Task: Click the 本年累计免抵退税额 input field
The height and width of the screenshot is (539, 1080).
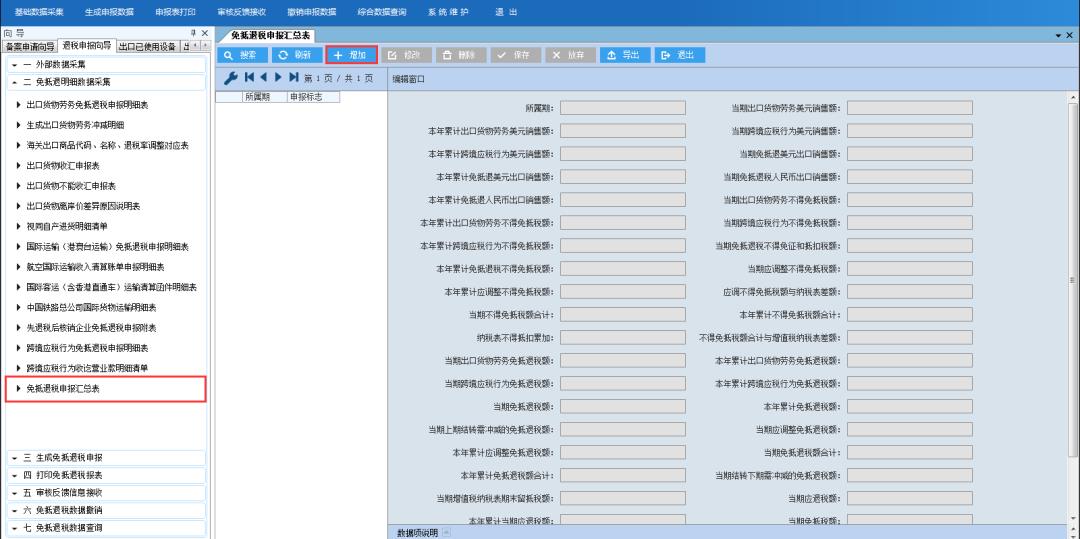Action: click(910, 406)
